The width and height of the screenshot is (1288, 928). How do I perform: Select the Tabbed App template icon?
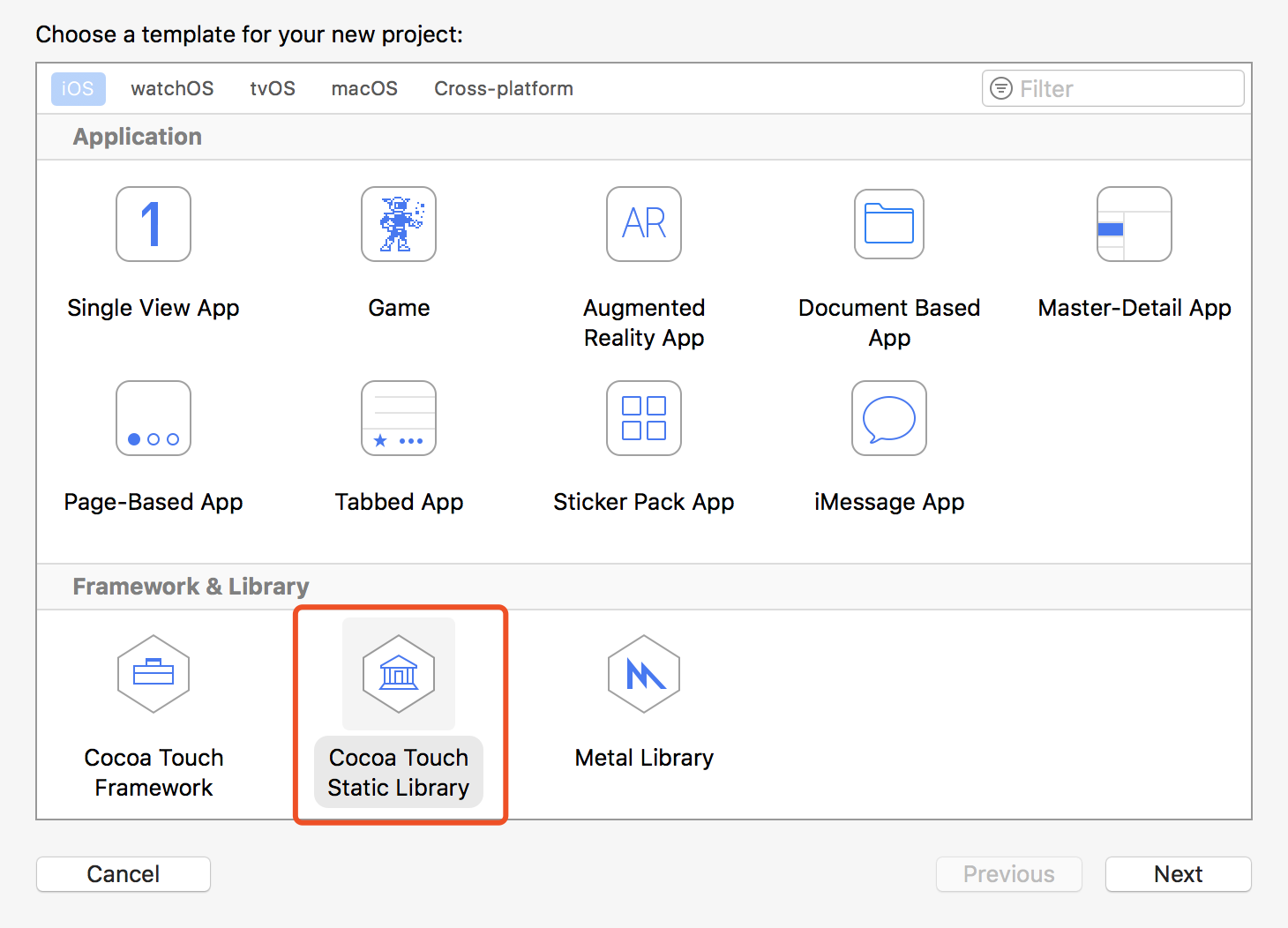399,418
